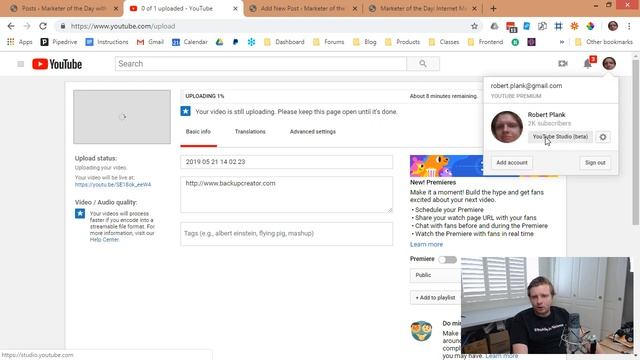This screenshot has height=360, width=640.
Task: Click the description text area
Action: [x=287, y=195]
